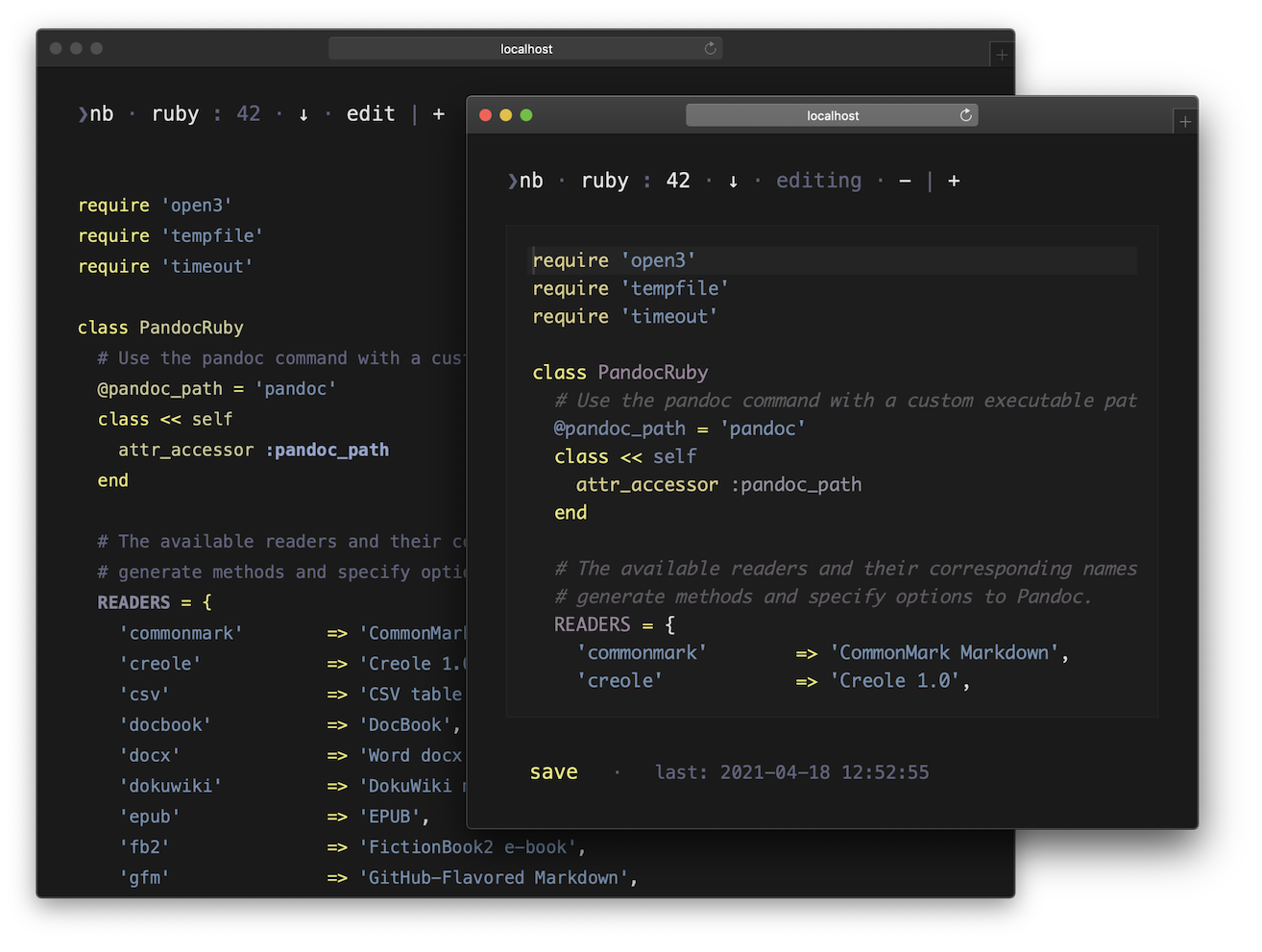Click READERS = { line in the editor

coord(615,624)
